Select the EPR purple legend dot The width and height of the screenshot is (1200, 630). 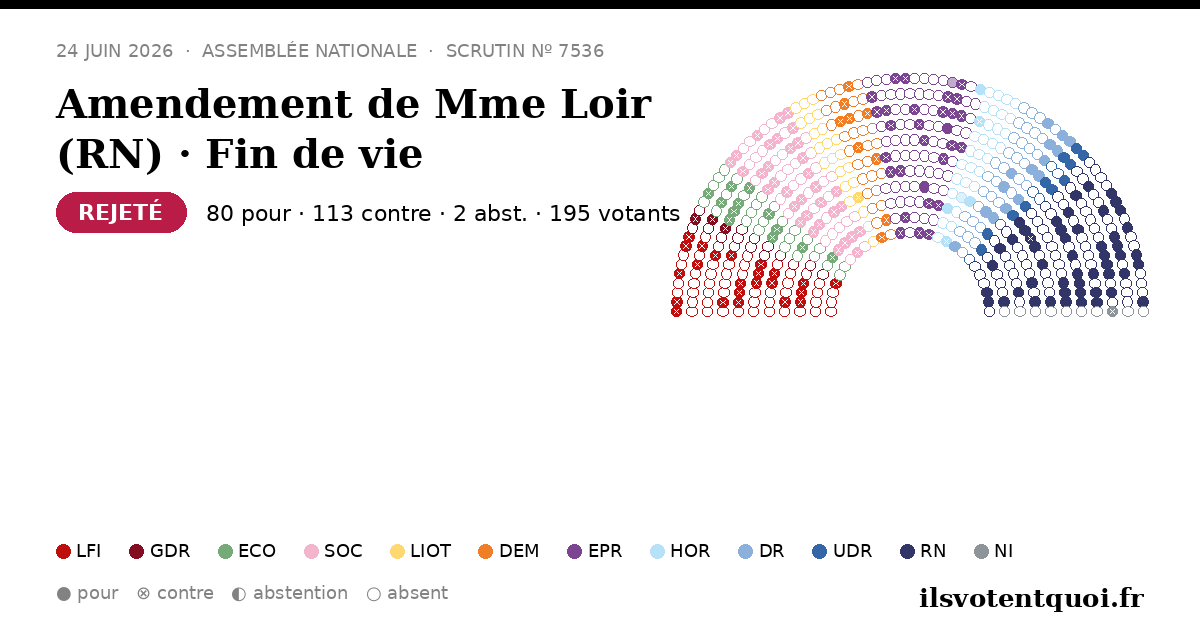(574, 551)
